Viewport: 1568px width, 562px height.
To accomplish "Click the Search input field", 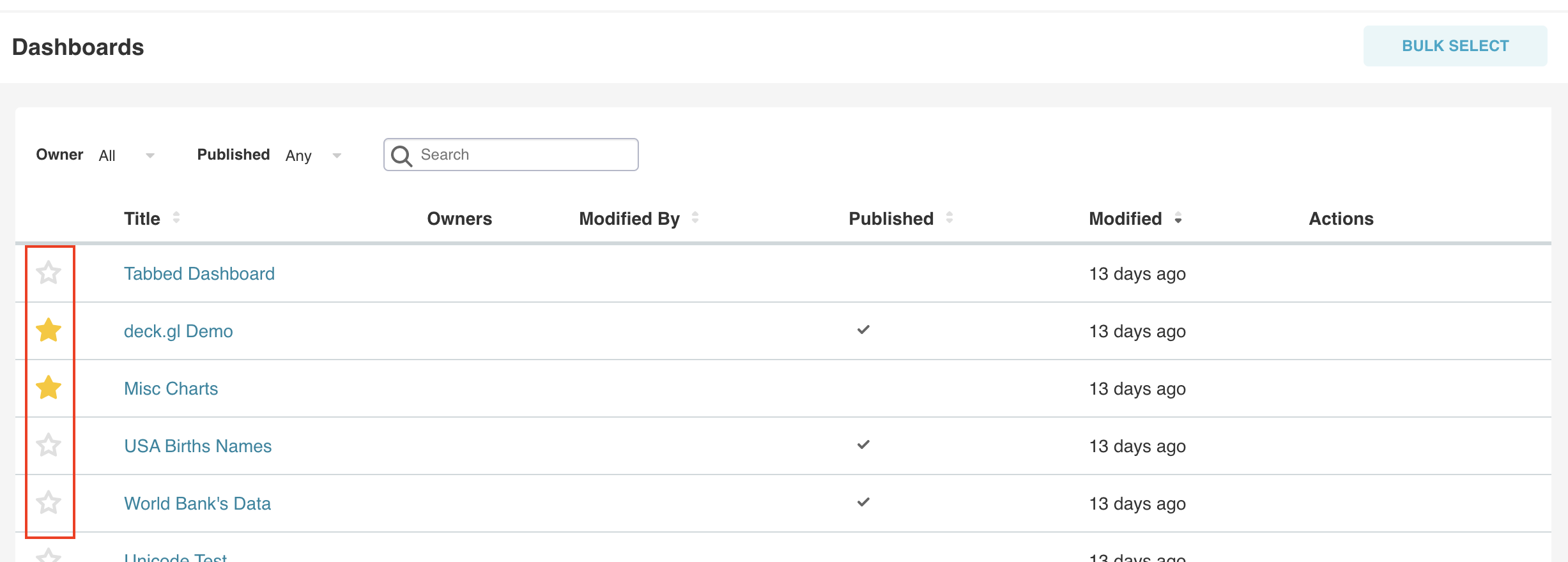I will (x=524, y=155).
